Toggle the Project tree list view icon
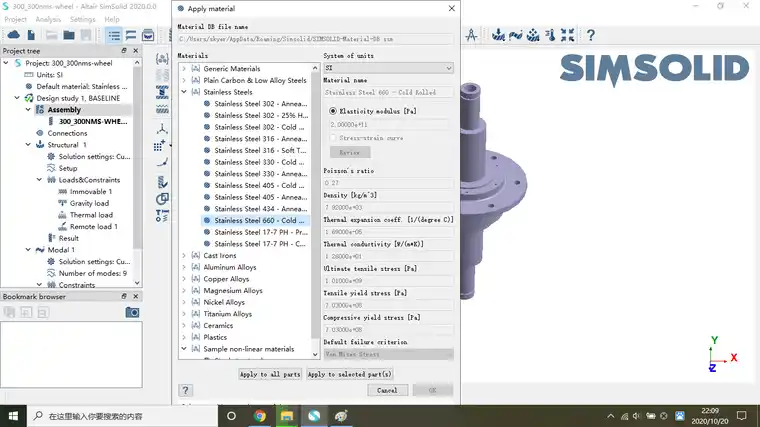The image size is (760, 427). click(x=114, y=35)
